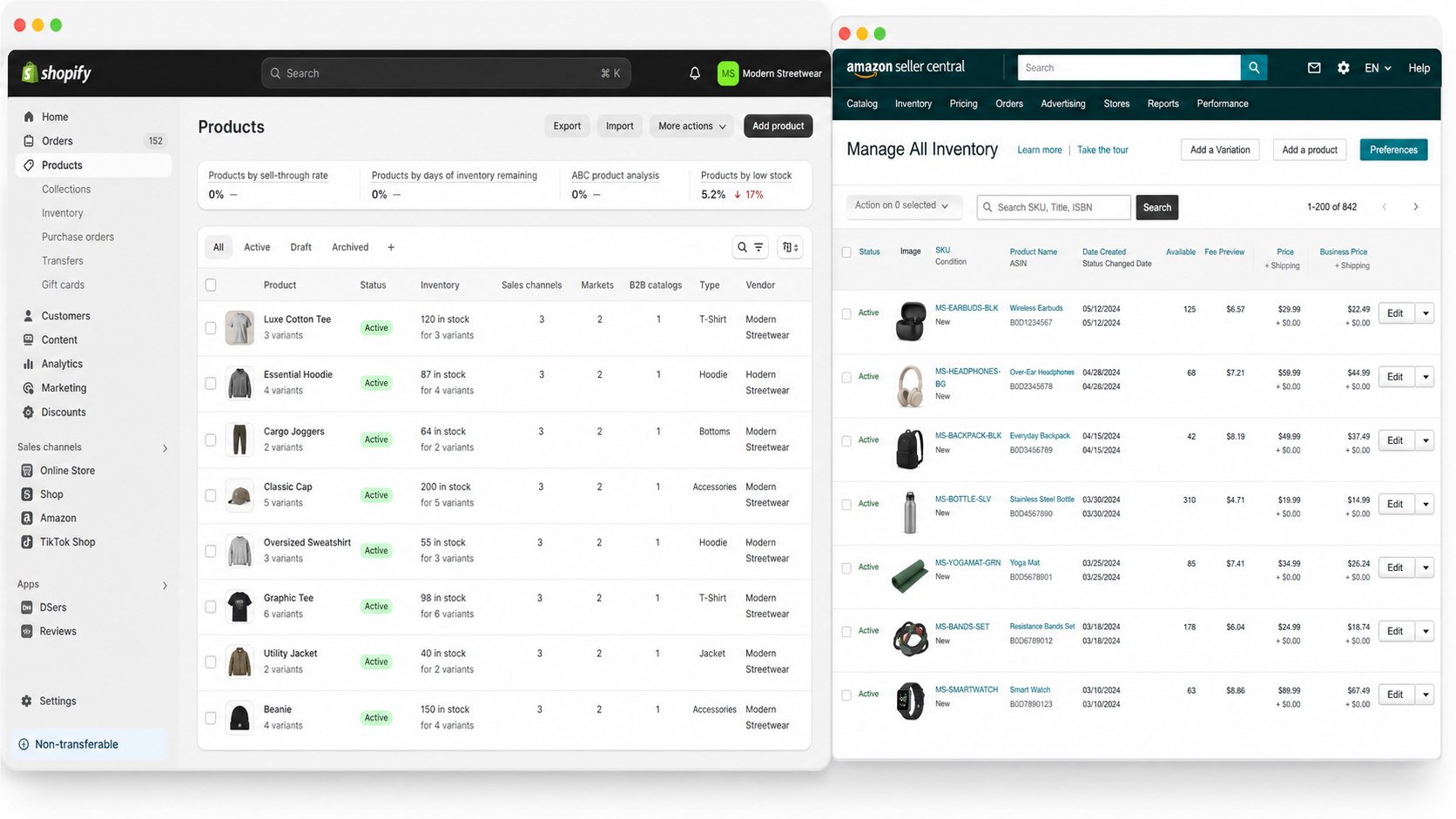Open the Shopify notifications bell

(695, 73)
